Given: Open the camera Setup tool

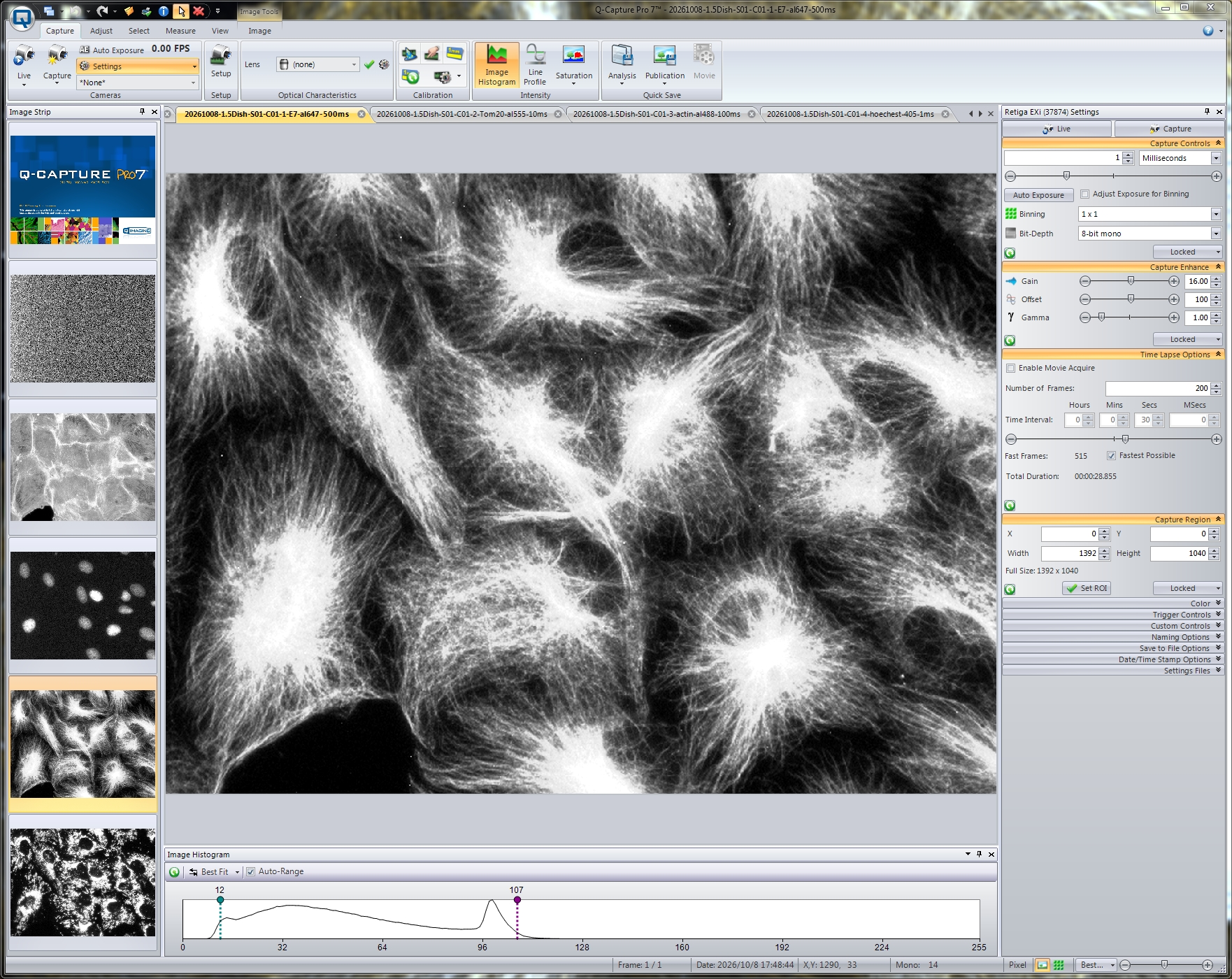Looking at the screenshot, I should point(221,62).
